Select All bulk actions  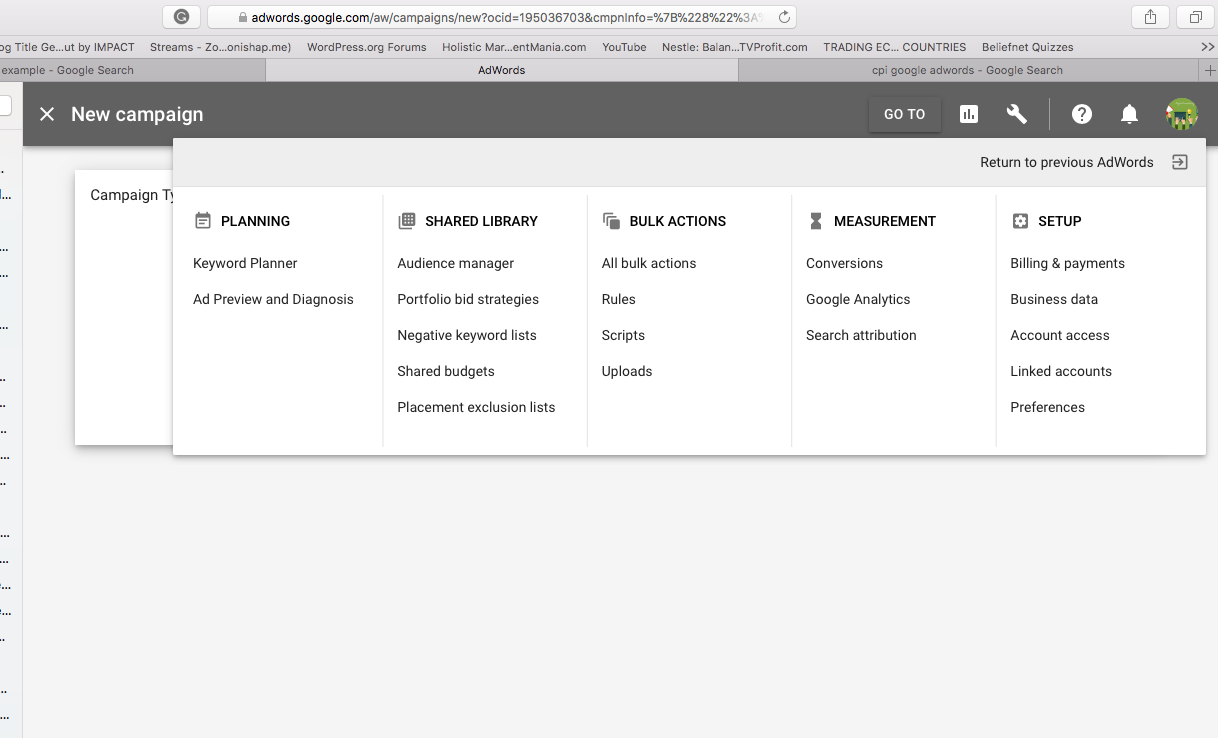point(649,263)
